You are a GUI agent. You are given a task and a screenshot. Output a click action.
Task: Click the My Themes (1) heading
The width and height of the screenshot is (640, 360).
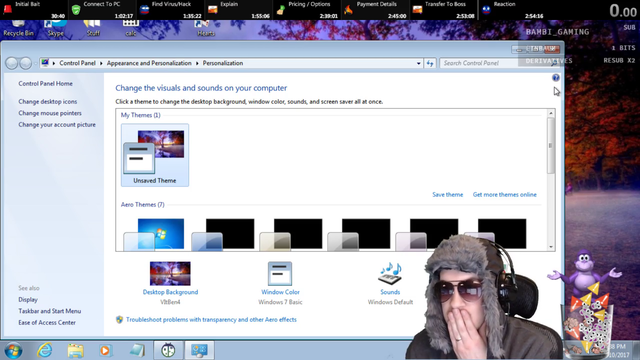[x=140, y=115]
